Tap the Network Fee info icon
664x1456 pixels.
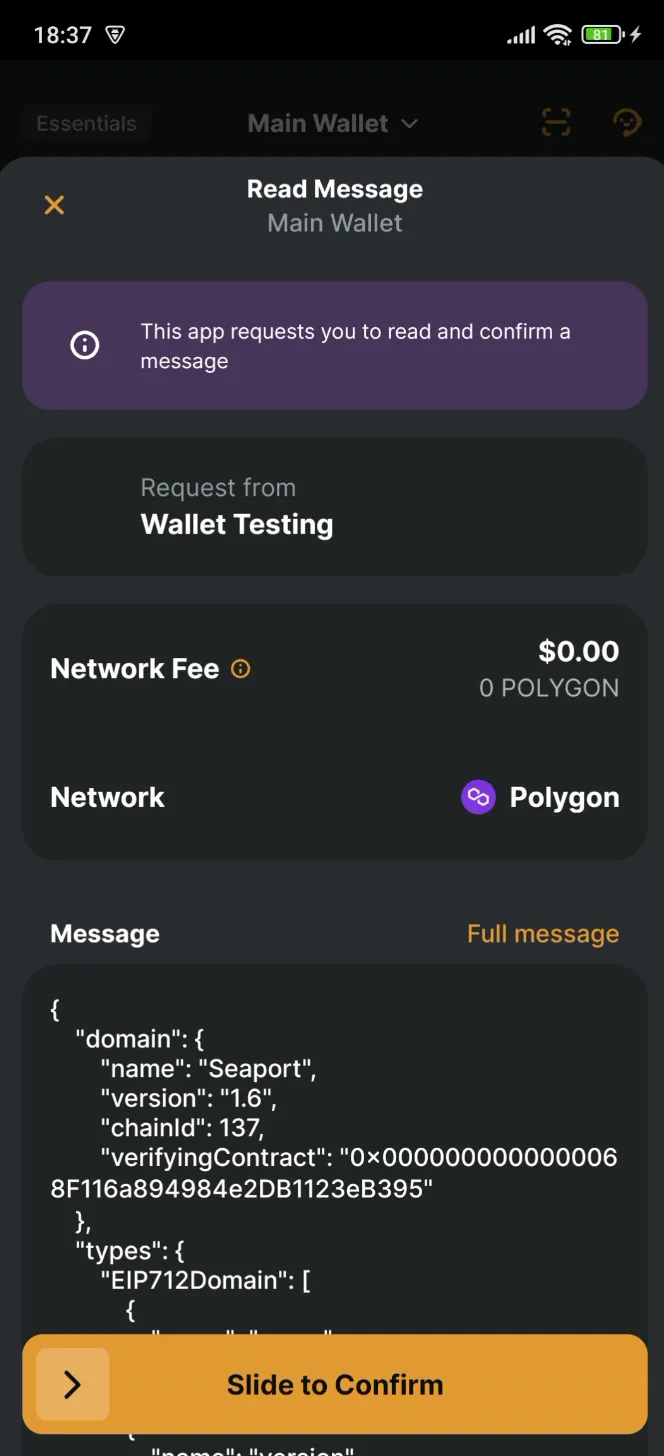(239, 668)
